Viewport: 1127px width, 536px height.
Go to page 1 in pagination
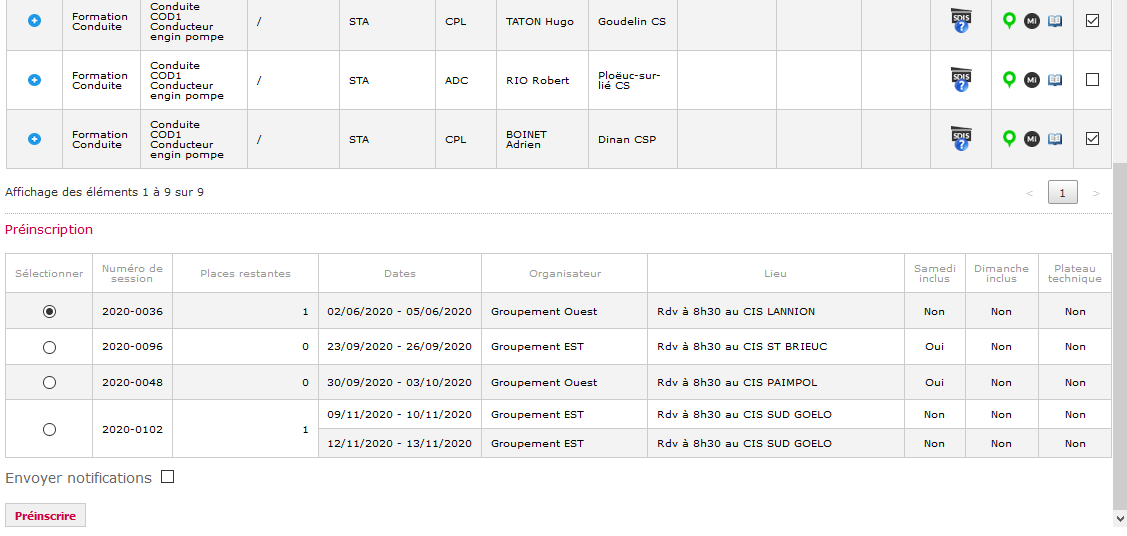point(1063,193)
